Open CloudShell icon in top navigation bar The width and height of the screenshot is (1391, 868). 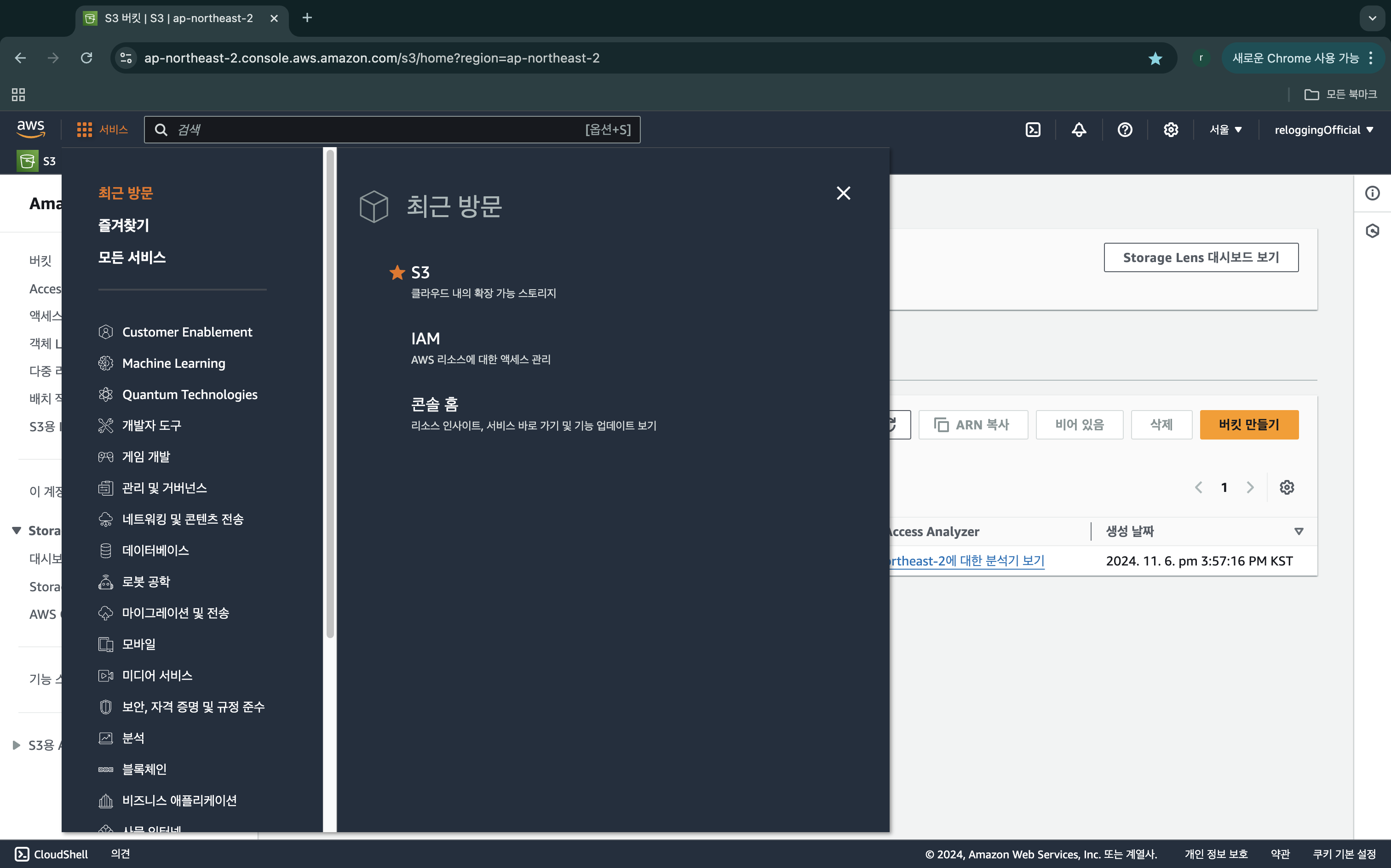point(1033,130)
